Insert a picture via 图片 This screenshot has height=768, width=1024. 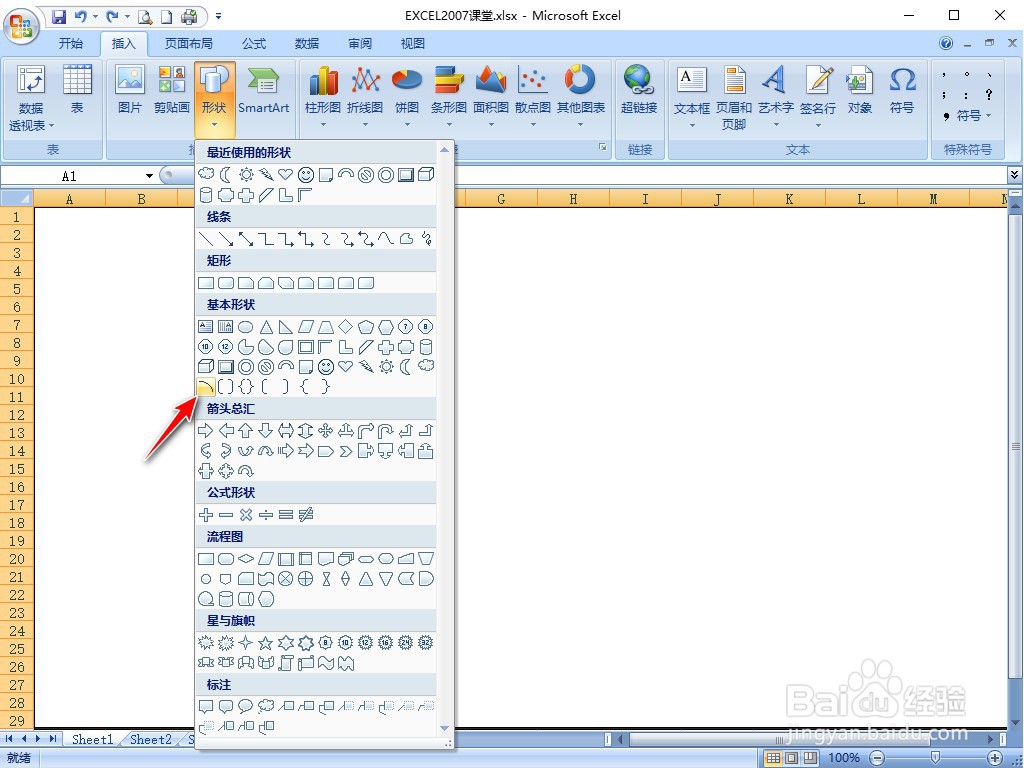tap(129, 90)
